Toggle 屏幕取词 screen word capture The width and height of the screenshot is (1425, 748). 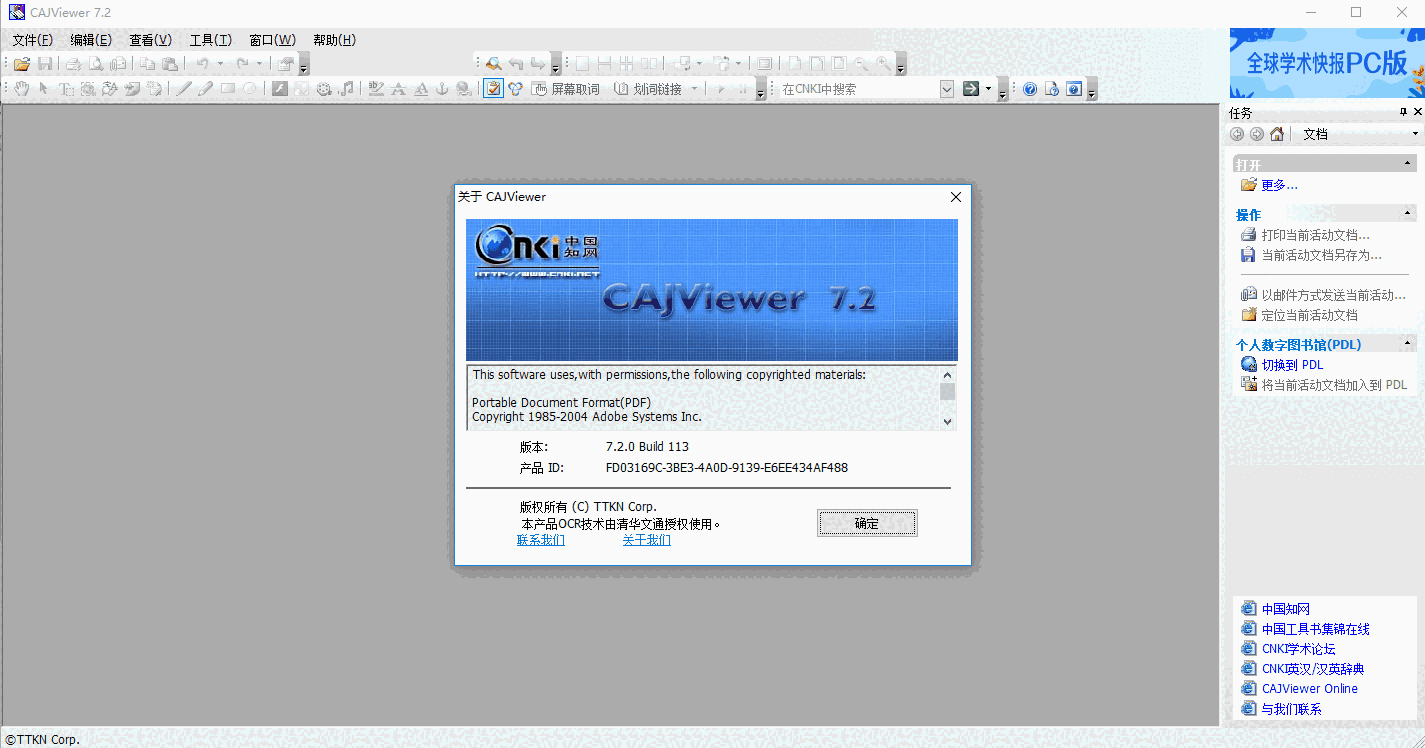click(566, 89)
